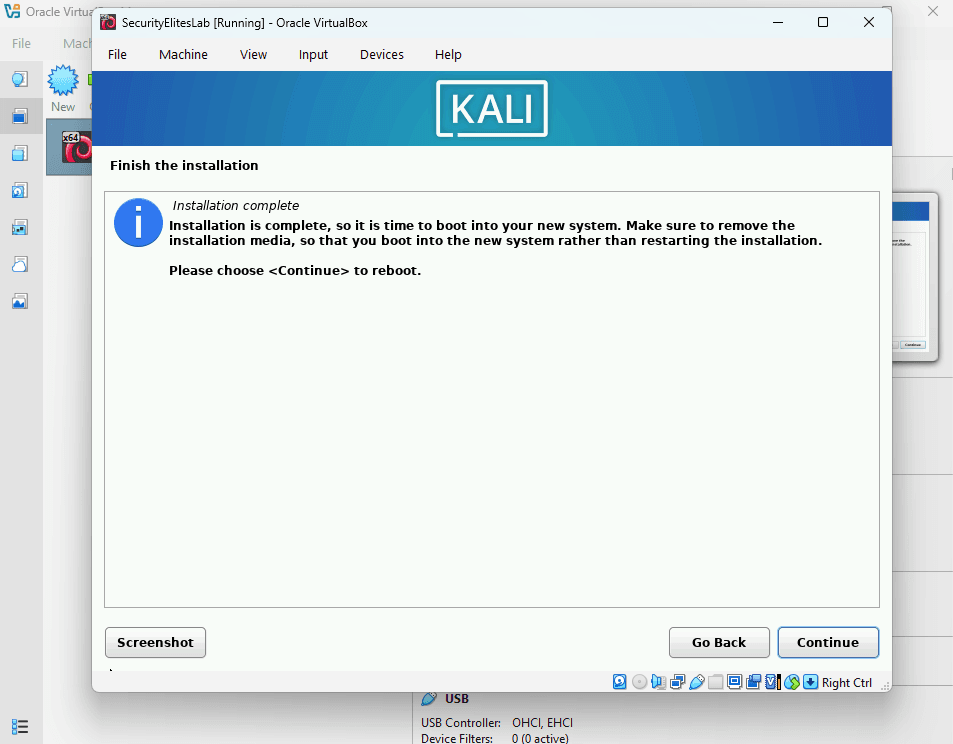Open the Devices menu

(381, 54)
